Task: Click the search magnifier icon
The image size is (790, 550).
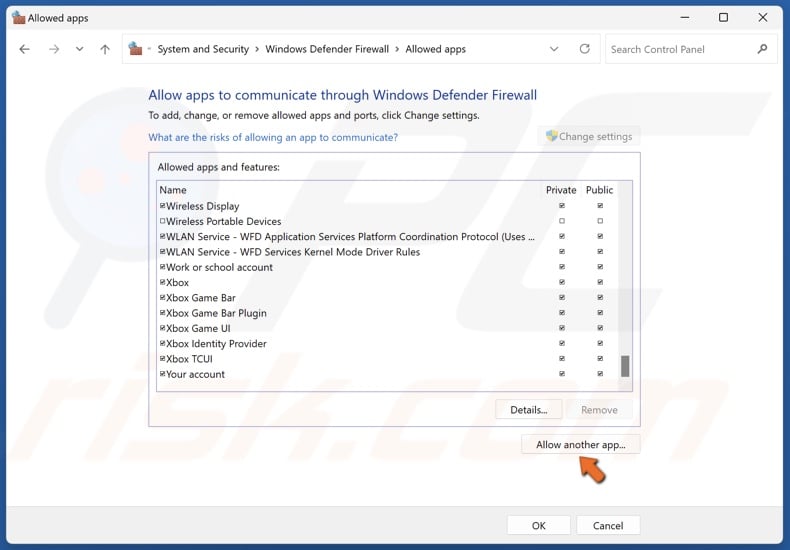Action: [762, 49]
